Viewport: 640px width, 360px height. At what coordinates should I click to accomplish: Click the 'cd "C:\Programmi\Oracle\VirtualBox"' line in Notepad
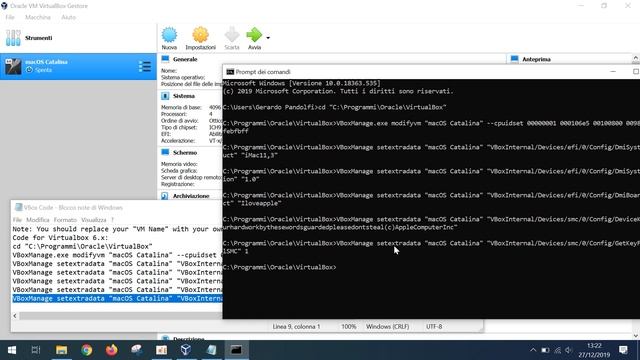pyautogui.click(x=82, y=246)
